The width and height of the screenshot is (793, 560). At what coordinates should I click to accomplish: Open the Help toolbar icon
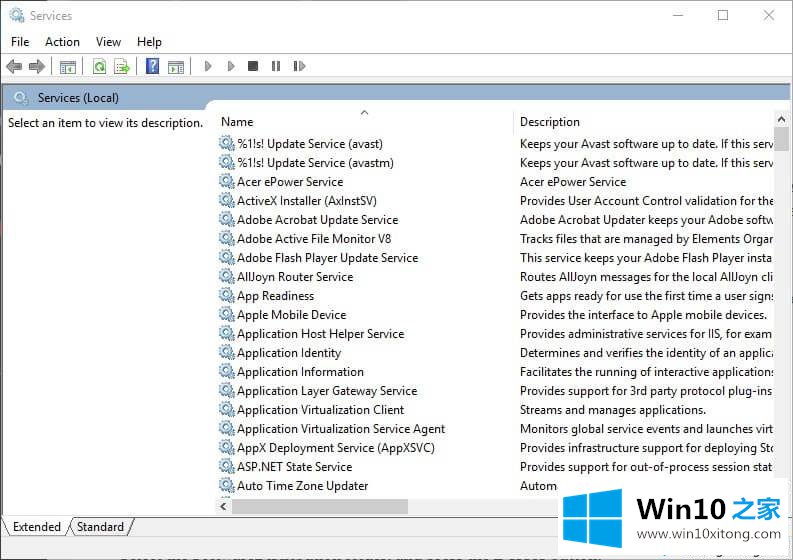tap(152, 66)
